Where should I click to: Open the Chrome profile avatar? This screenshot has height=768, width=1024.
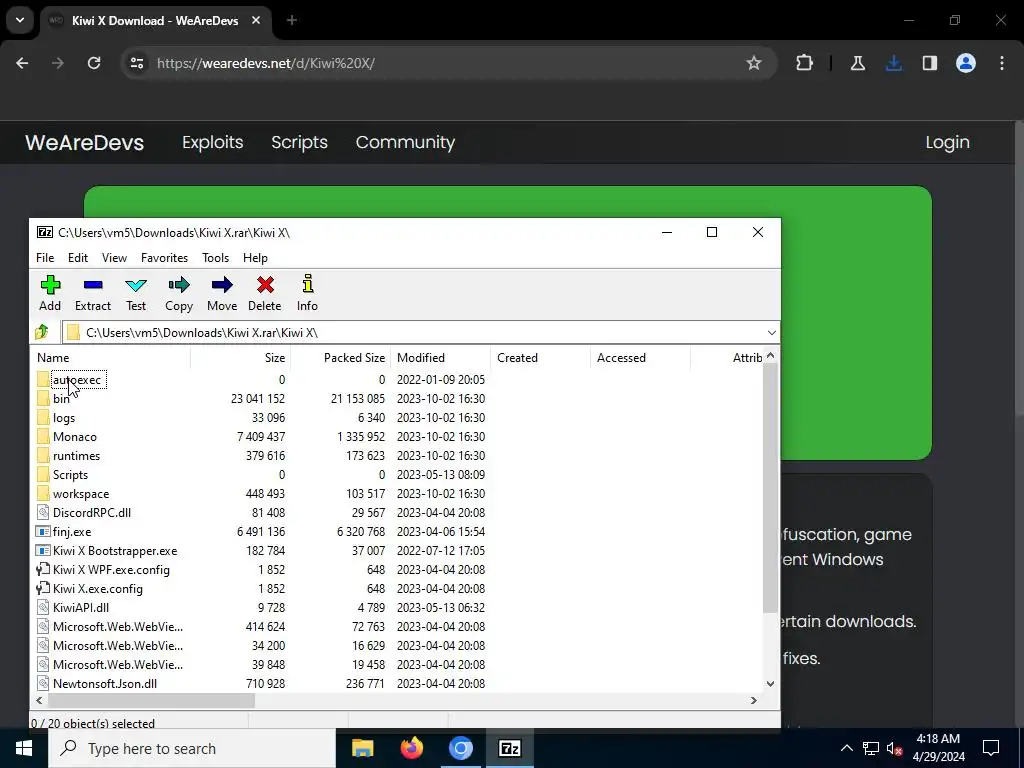tap(966, 63)
